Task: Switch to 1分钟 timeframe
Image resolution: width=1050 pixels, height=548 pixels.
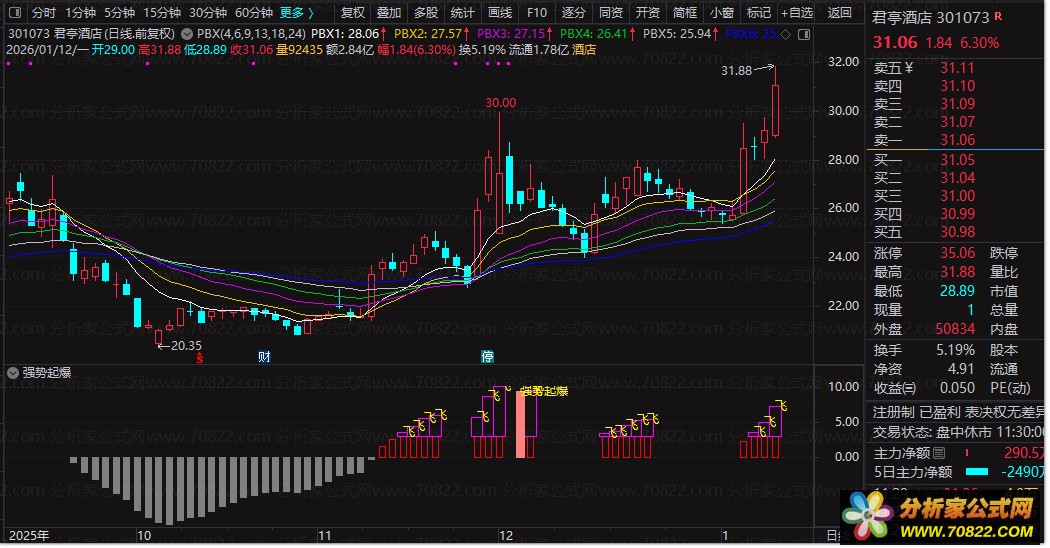Action: pyautogui.click(x=80, y=13)
